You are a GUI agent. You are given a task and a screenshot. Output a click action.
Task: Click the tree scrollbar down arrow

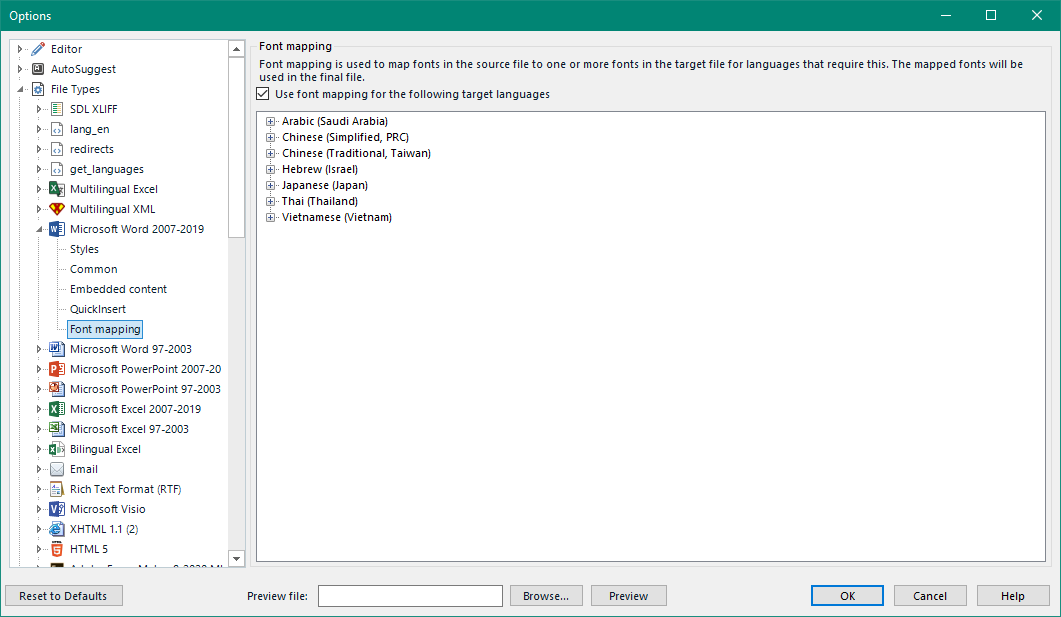(236, 558)
